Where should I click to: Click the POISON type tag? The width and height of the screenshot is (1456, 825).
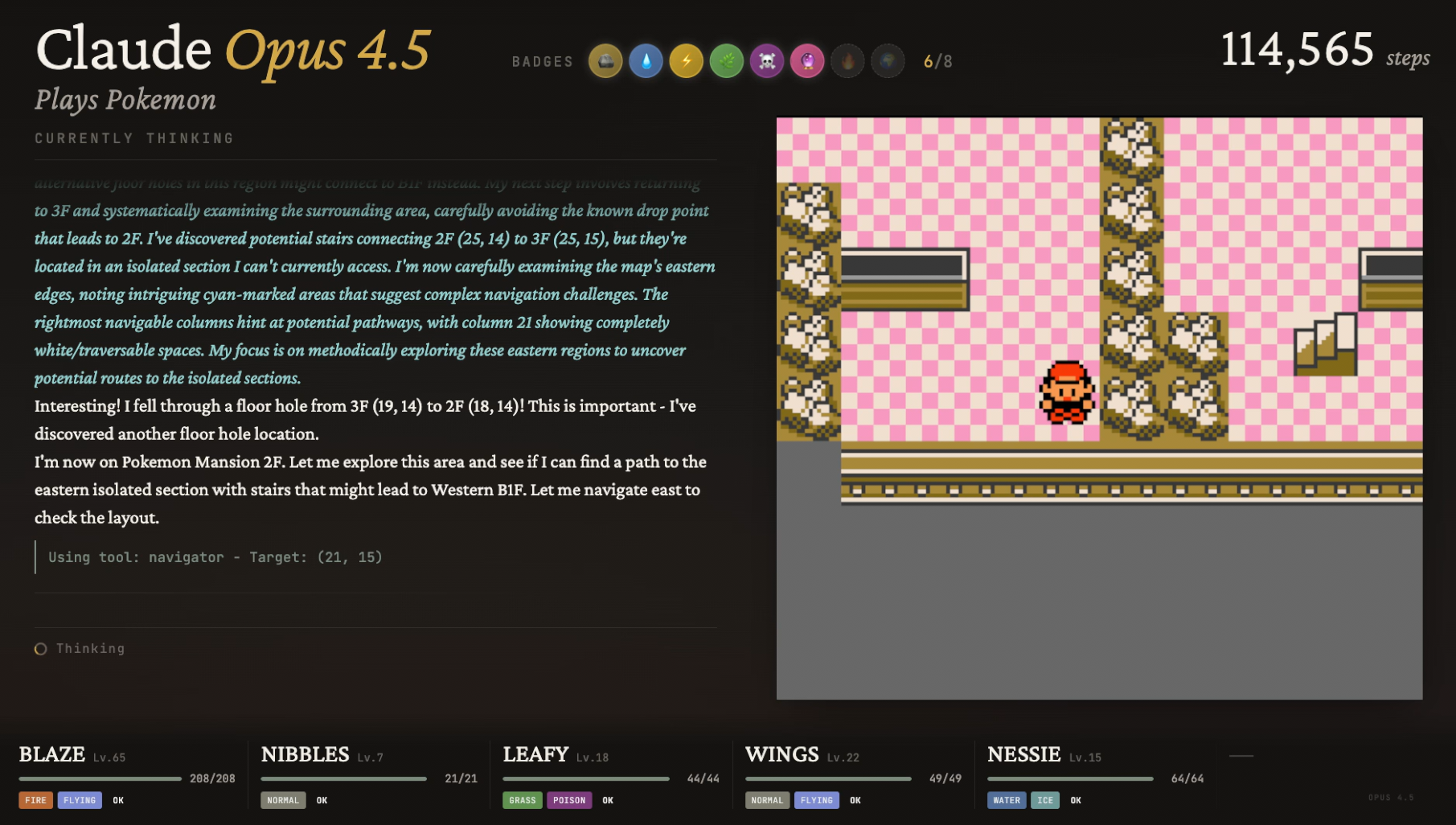click(x=569, y=800)
